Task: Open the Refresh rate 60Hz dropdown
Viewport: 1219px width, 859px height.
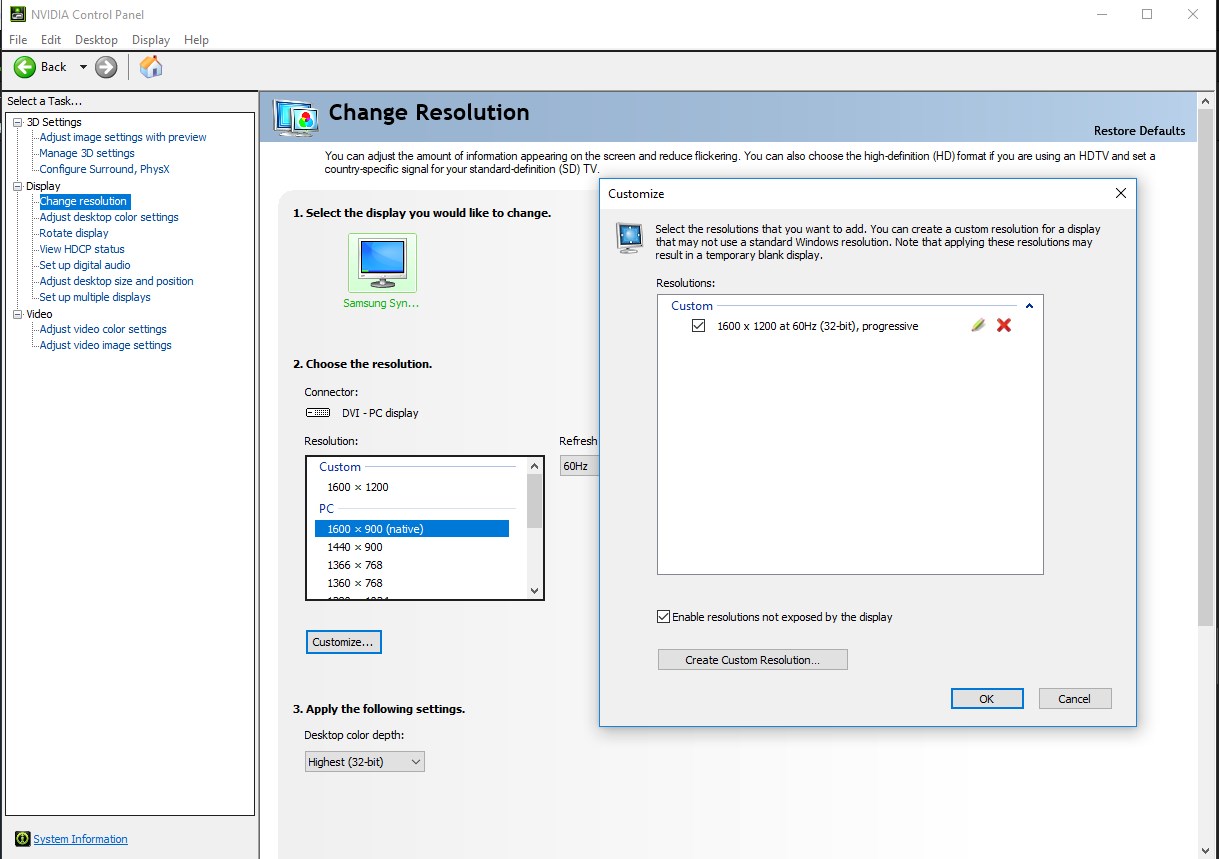Action: tap(579, 466)
